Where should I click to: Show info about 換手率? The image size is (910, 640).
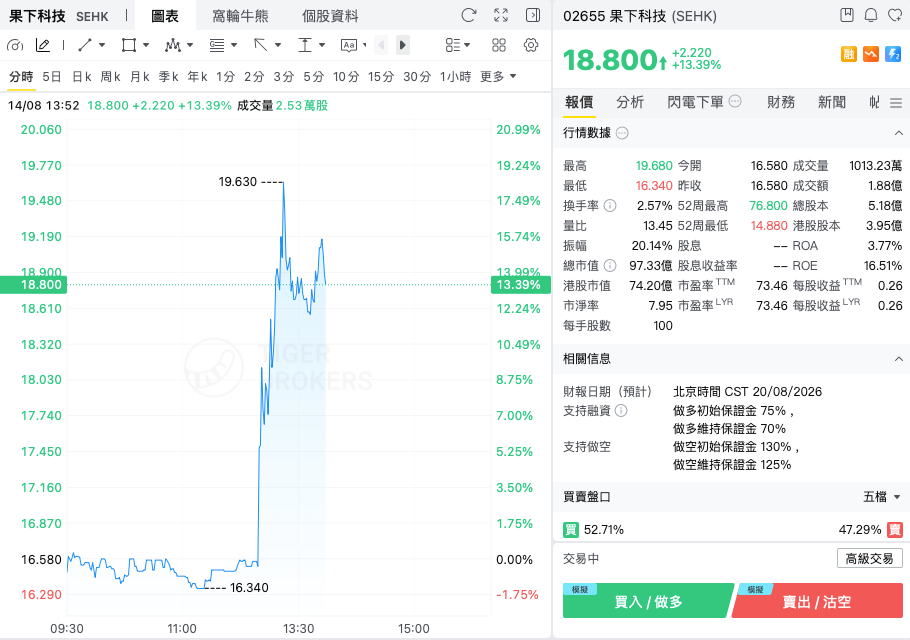tap(610, 205)
